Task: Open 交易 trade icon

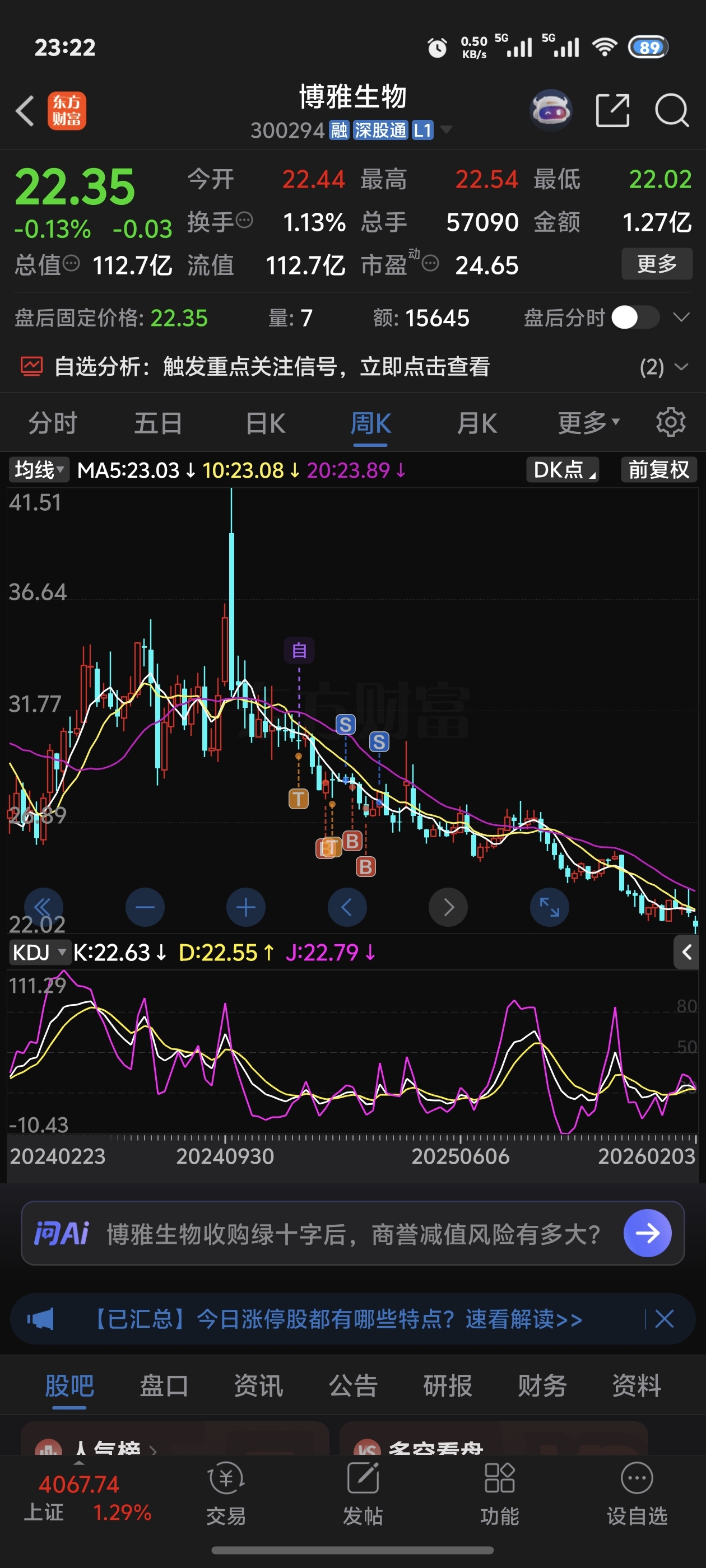Action: click(x=226, y=1494)
